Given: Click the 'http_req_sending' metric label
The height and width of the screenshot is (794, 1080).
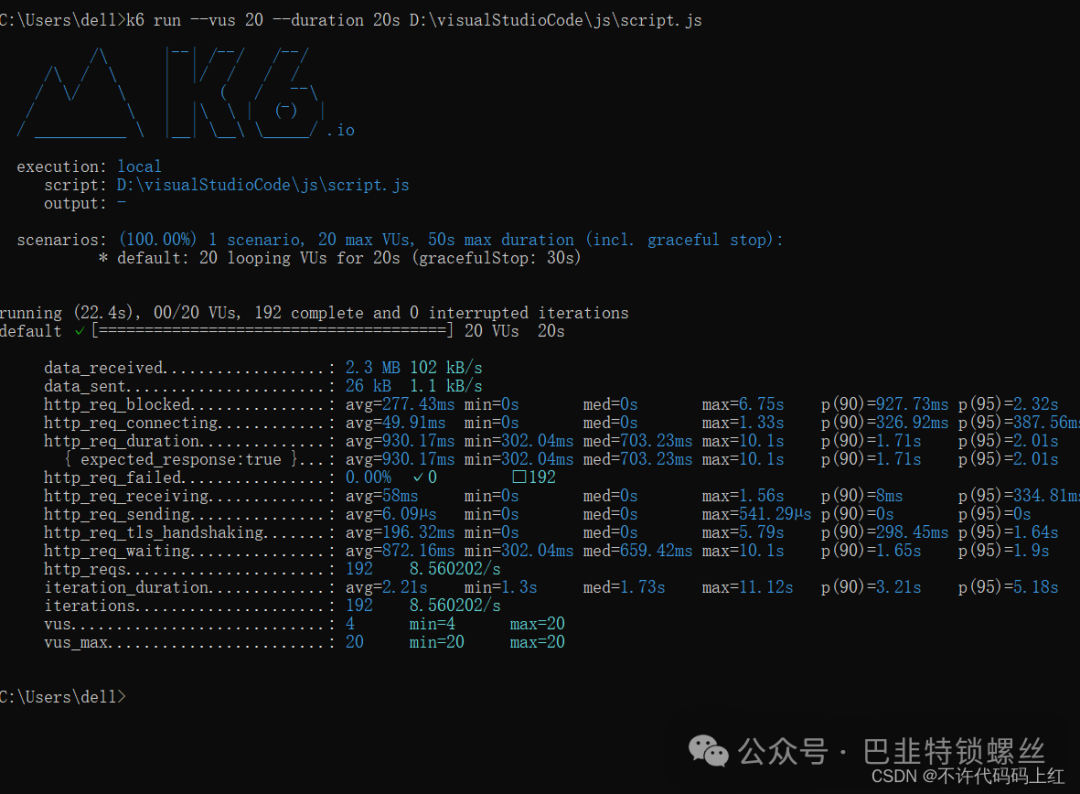Looking at the screenshot, I should click(x=118, y=514).
